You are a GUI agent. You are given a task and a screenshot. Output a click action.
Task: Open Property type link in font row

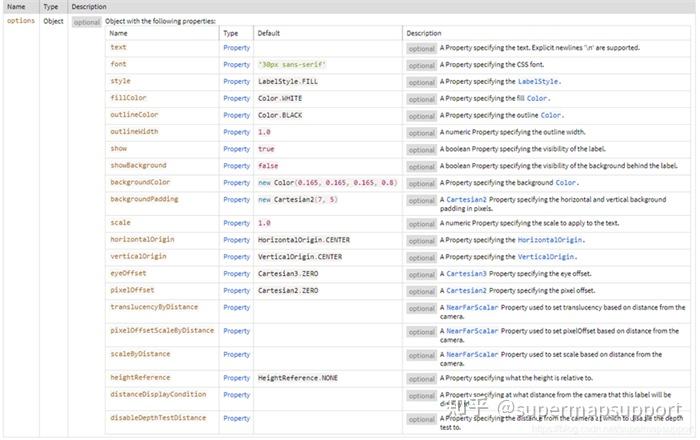pyautogui.click(x=236, y=64)
